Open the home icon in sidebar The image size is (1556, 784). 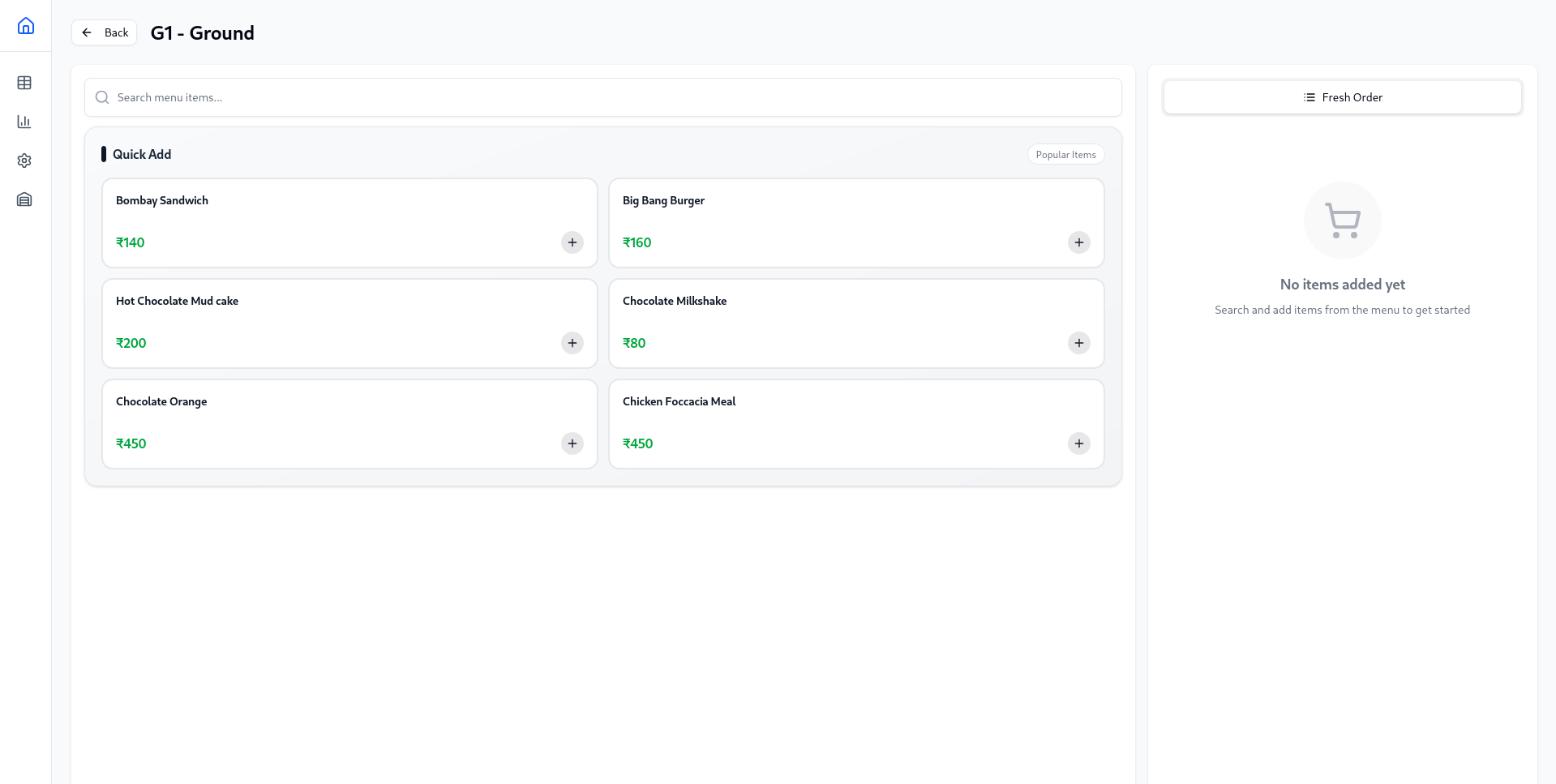26,26
